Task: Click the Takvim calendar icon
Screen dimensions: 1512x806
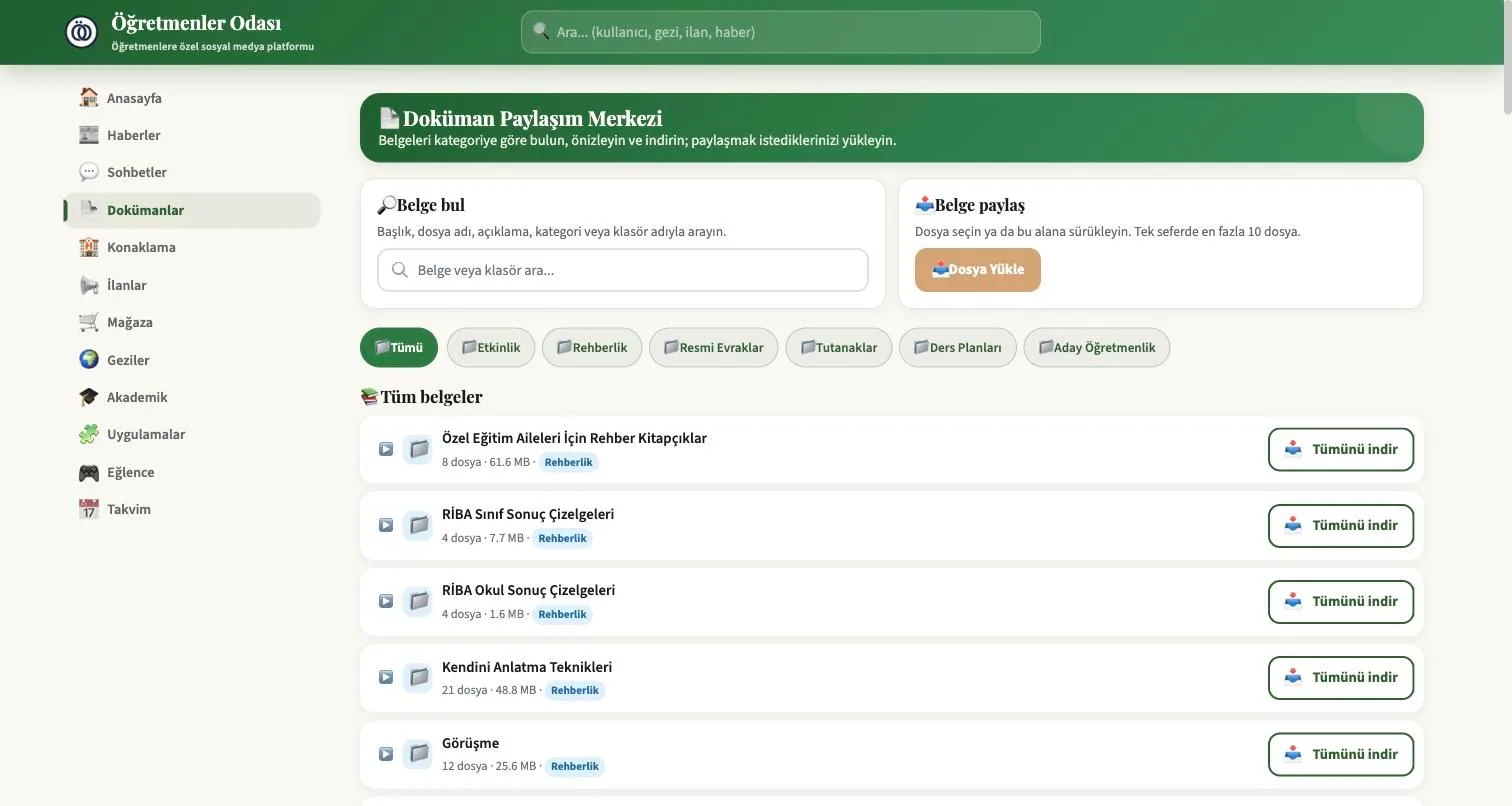Action: pos(89,509)
